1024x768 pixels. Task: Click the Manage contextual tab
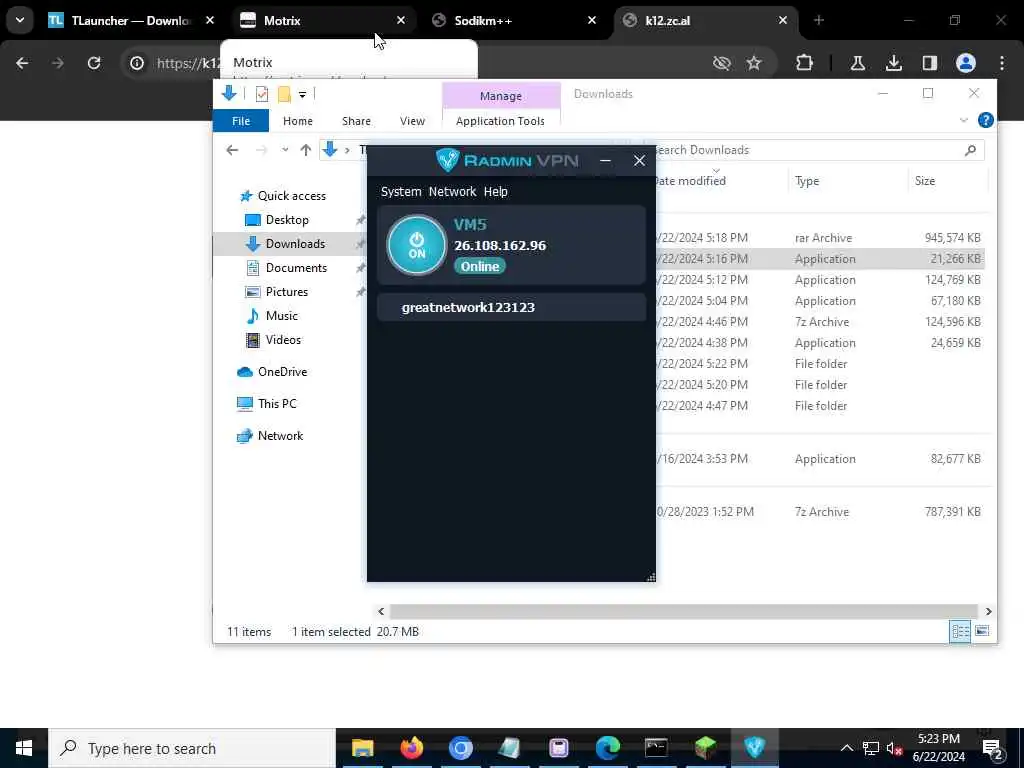[x=501, y=96]
